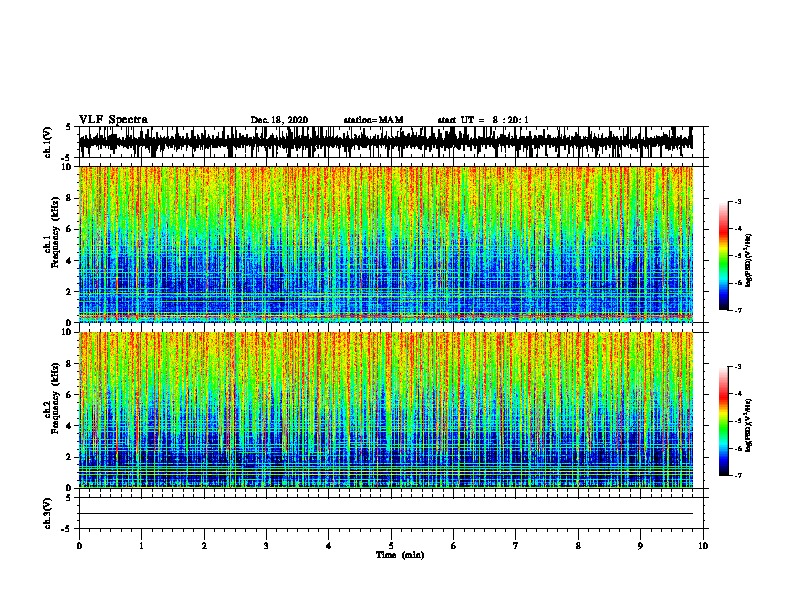Click the time axis tick label "7"
Viewport: 792px width, 612px height.
(x=516, y=546)
